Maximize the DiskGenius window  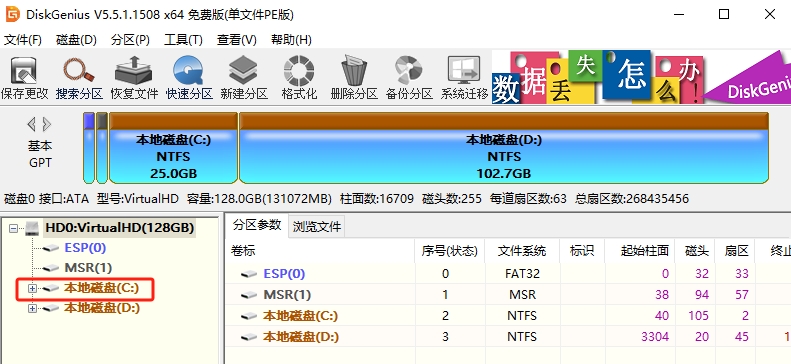pos(724,14)
